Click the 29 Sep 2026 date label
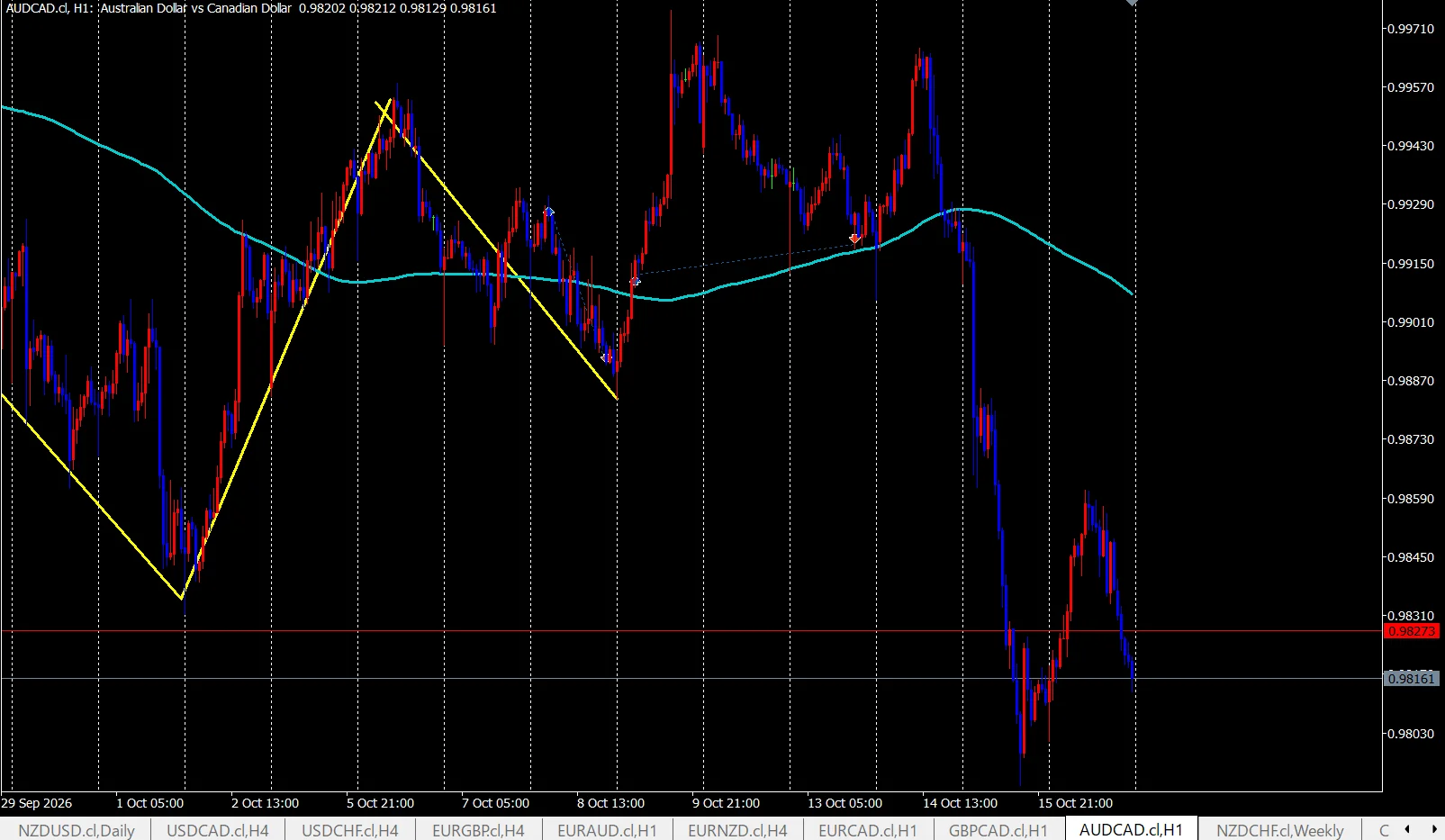Screen dimensions: 1445x840 click(37, 803)
